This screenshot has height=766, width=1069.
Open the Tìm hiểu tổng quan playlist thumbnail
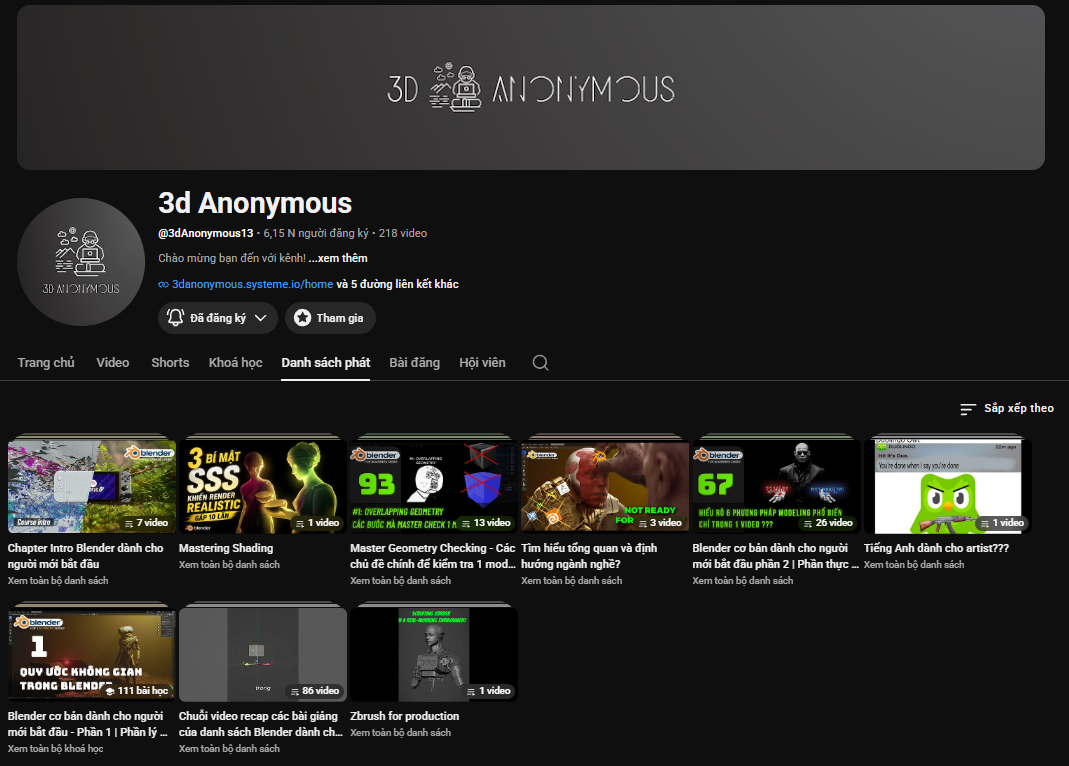point(605,486)
